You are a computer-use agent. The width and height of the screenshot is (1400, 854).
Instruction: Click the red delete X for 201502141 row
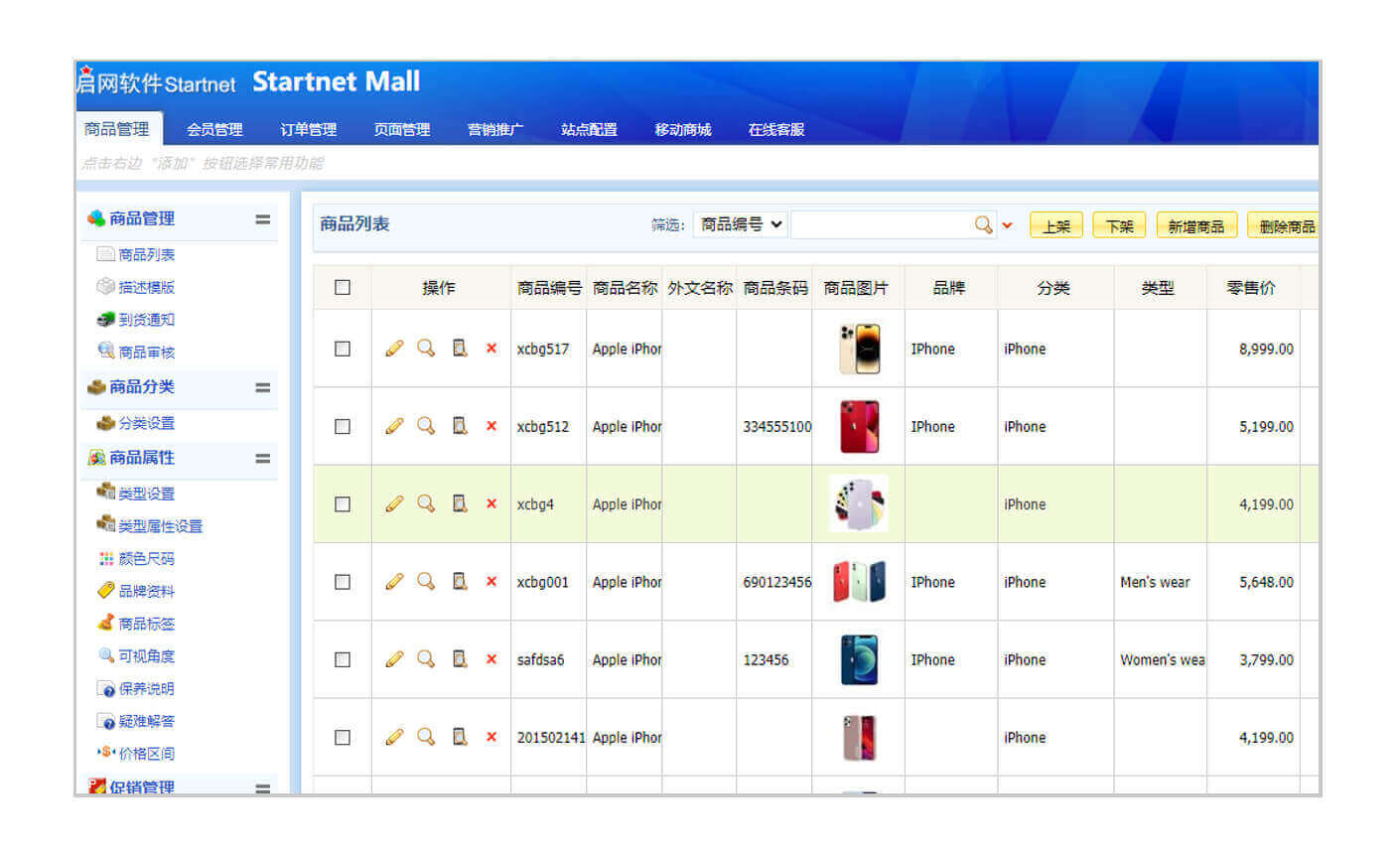491,737
